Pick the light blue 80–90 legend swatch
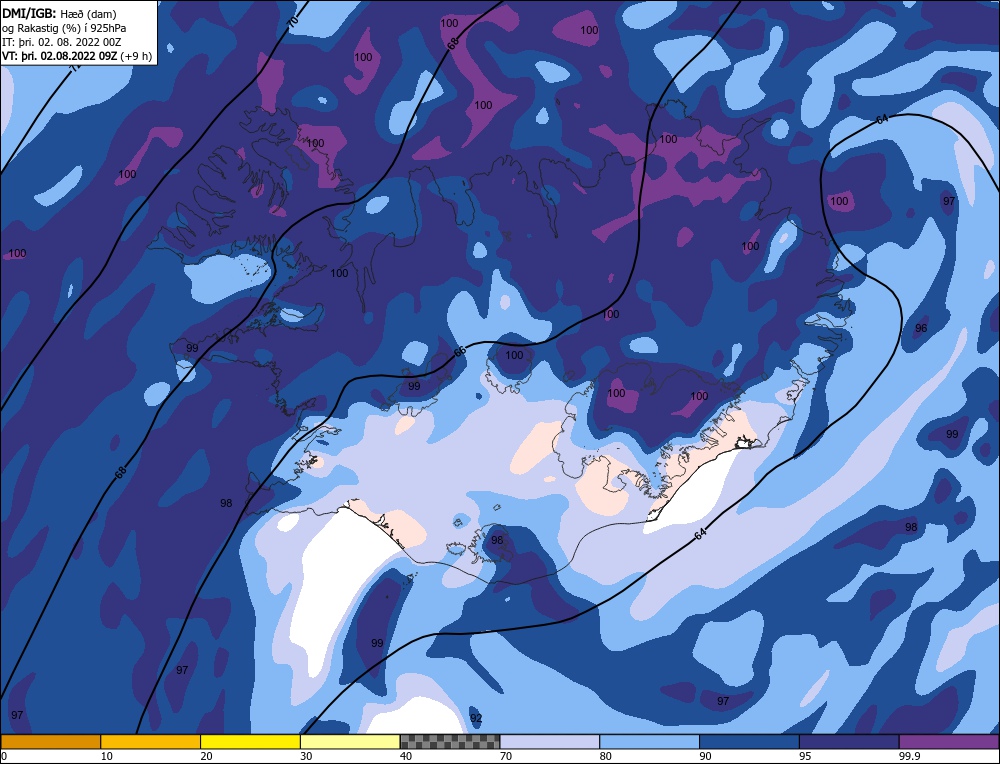Image resolution: width=1000 pixels, height=764 pixels. point(649,741)
